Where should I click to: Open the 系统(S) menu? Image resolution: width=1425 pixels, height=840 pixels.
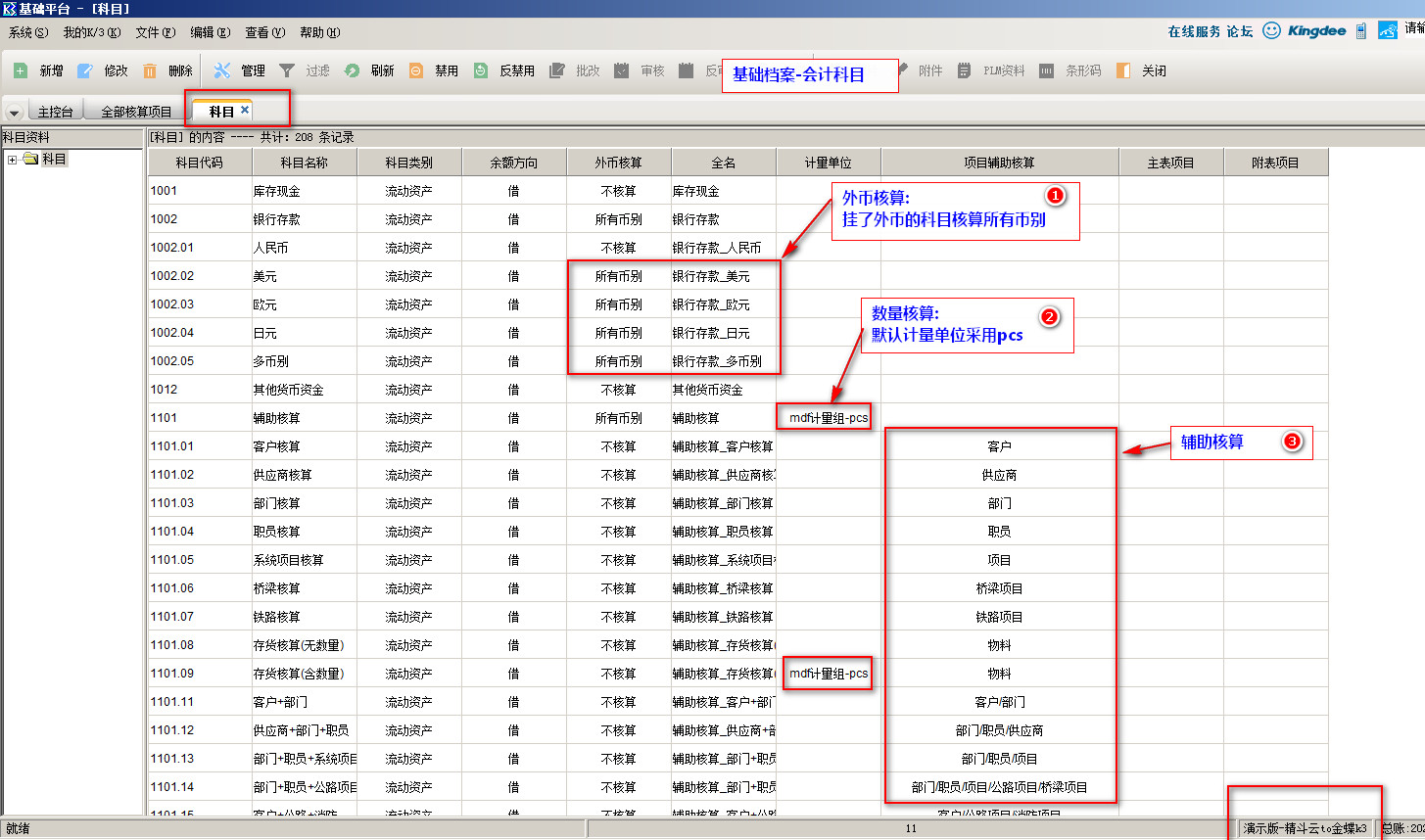coord(27,32)
